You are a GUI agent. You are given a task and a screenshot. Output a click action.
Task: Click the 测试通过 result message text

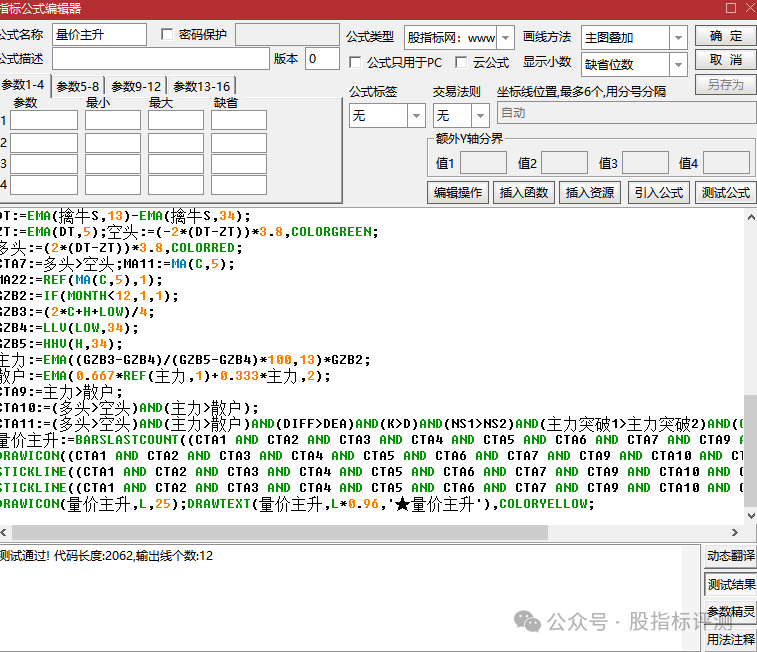(x=106, y=555)
